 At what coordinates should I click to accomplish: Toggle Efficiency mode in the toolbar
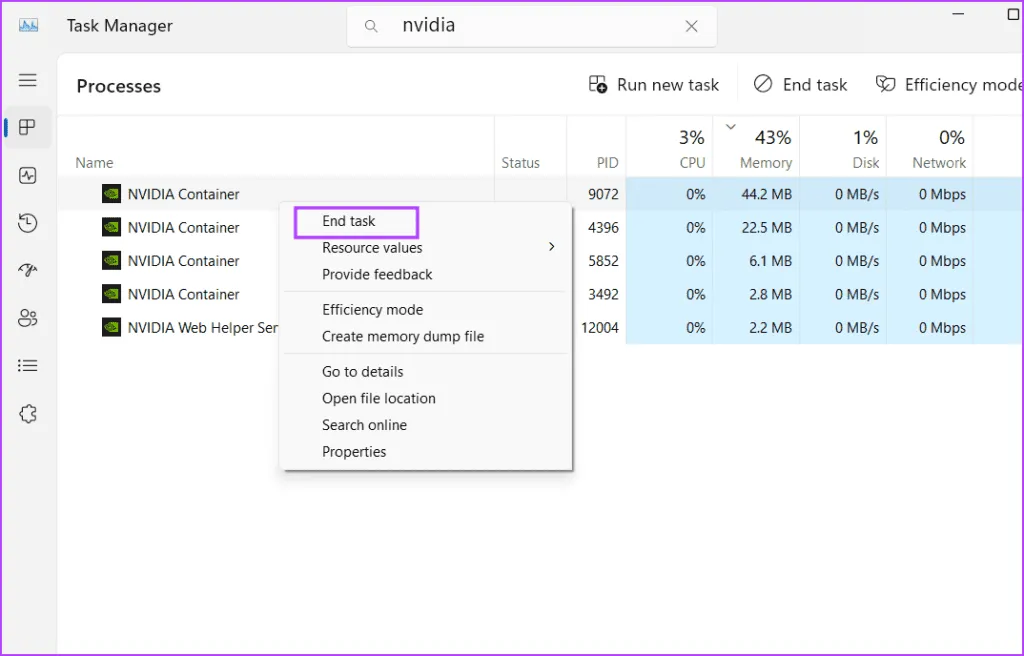click(948, 85)
